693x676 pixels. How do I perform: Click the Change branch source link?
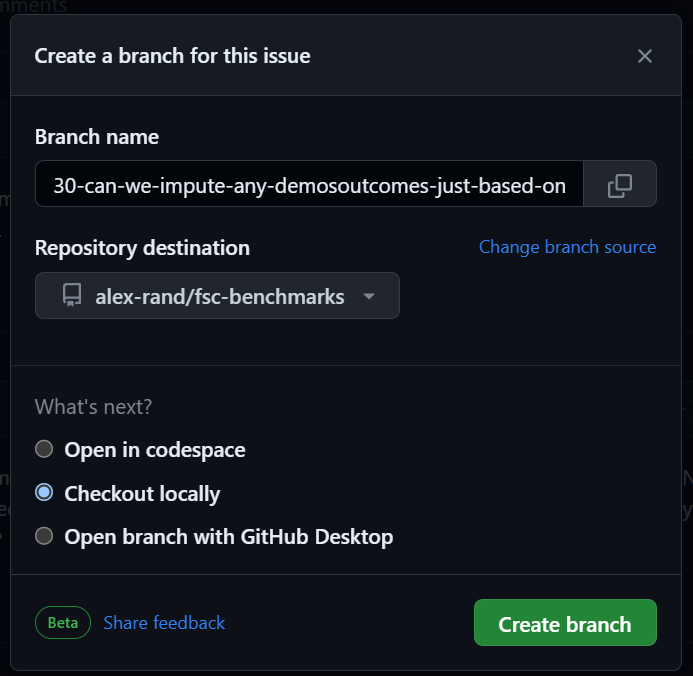567,247
